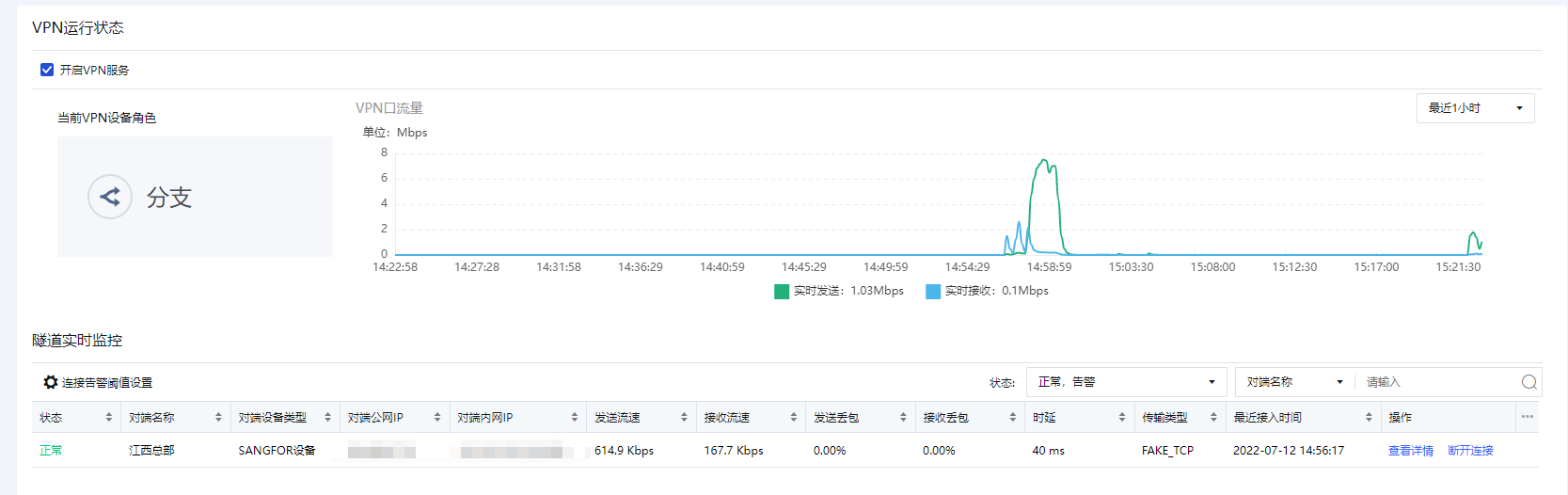Open the 对端名称 search type dropdown

point(1294,382)
